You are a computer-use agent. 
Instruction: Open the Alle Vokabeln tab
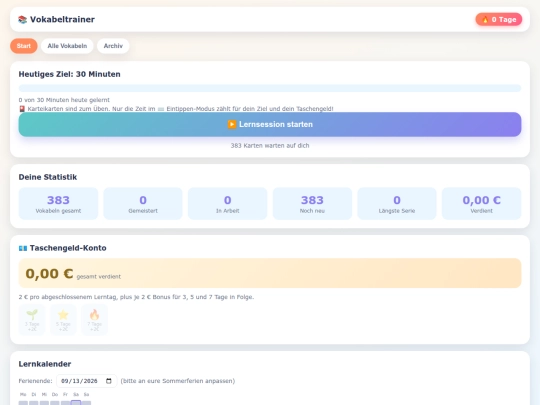67,46
